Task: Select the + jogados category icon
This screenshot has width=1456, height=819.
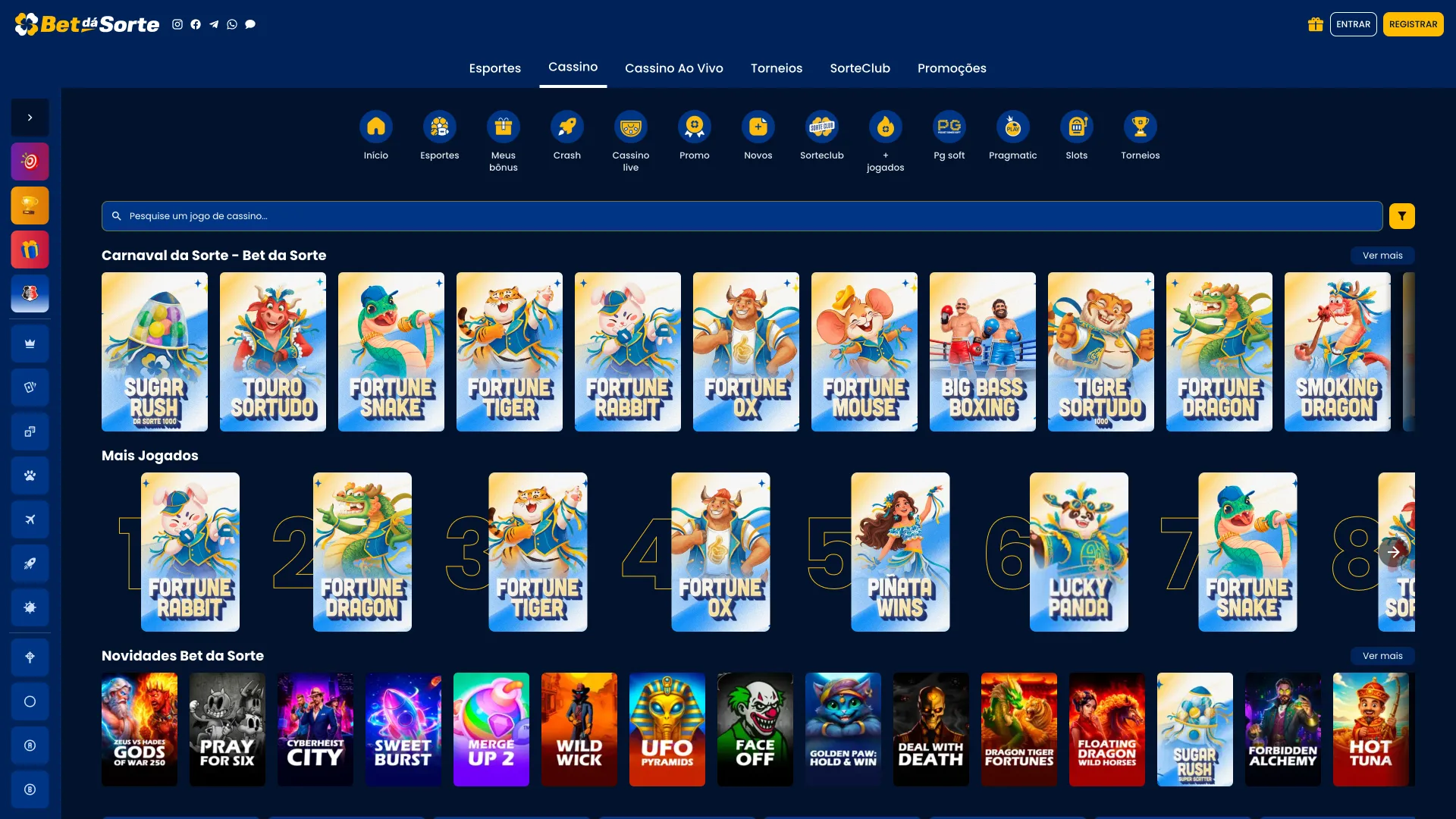Action: 886,127
